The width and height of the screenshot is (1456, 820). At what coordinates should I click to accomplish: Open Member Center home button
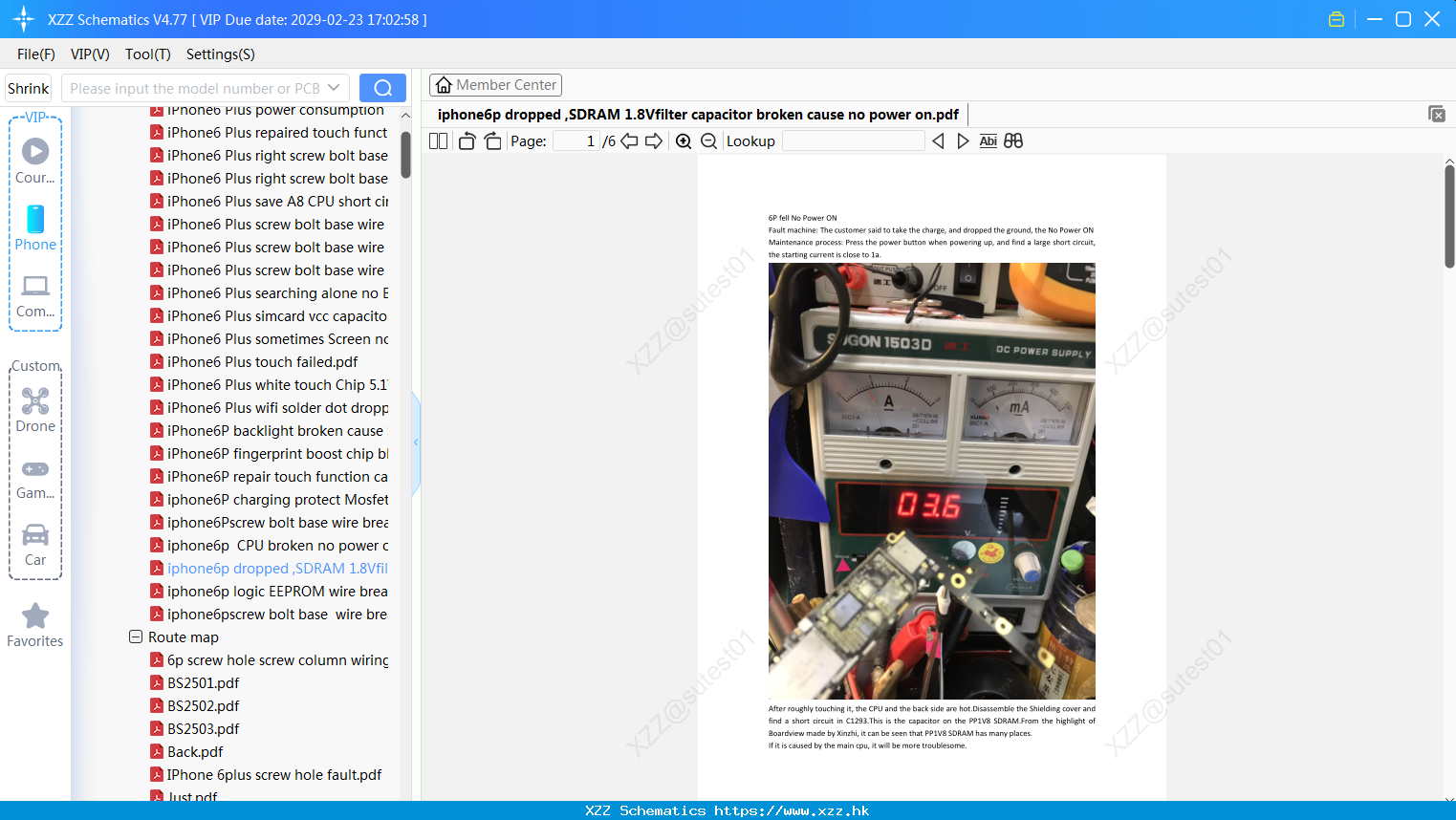[x=495, y=85]
